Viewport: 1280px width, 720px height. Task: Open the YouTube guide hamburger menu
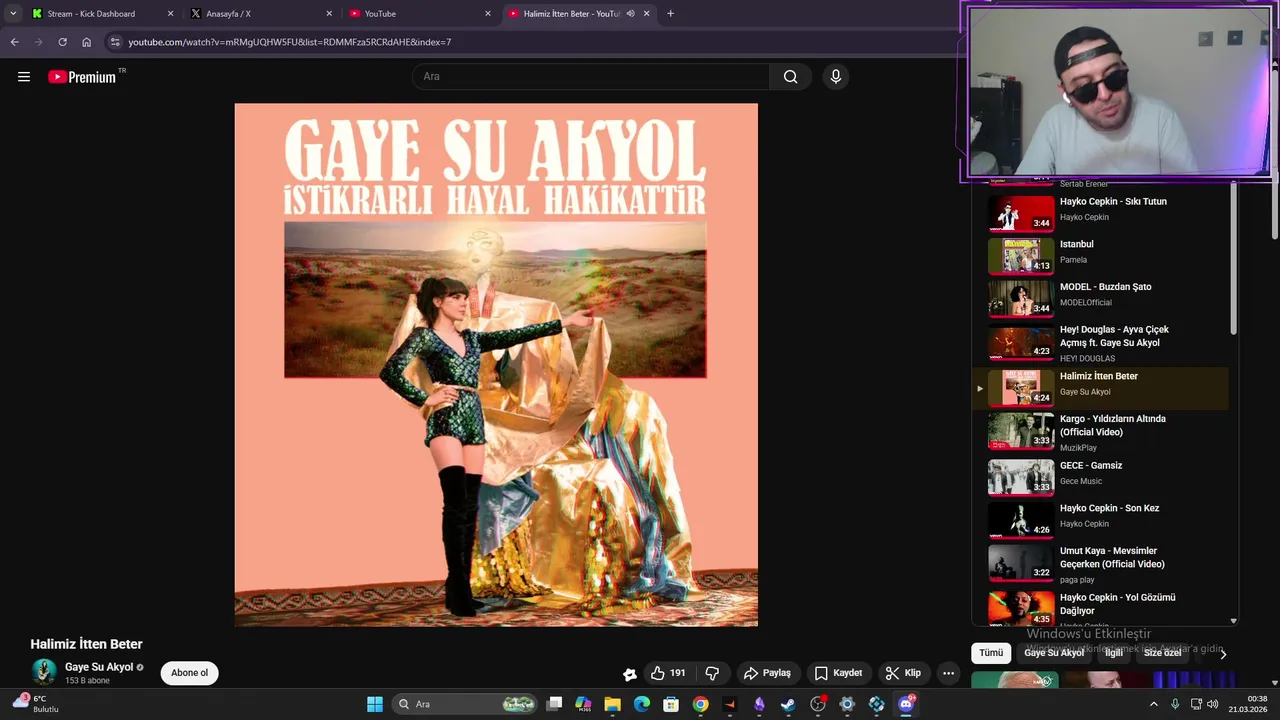pos(24,77)
